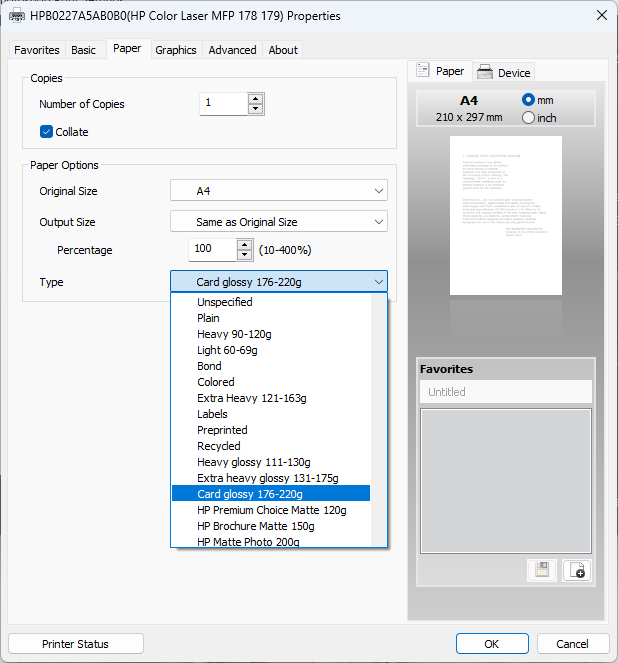Click the Printer Status button
Screen dimensions: 618x663
click(x=75, y=644)
